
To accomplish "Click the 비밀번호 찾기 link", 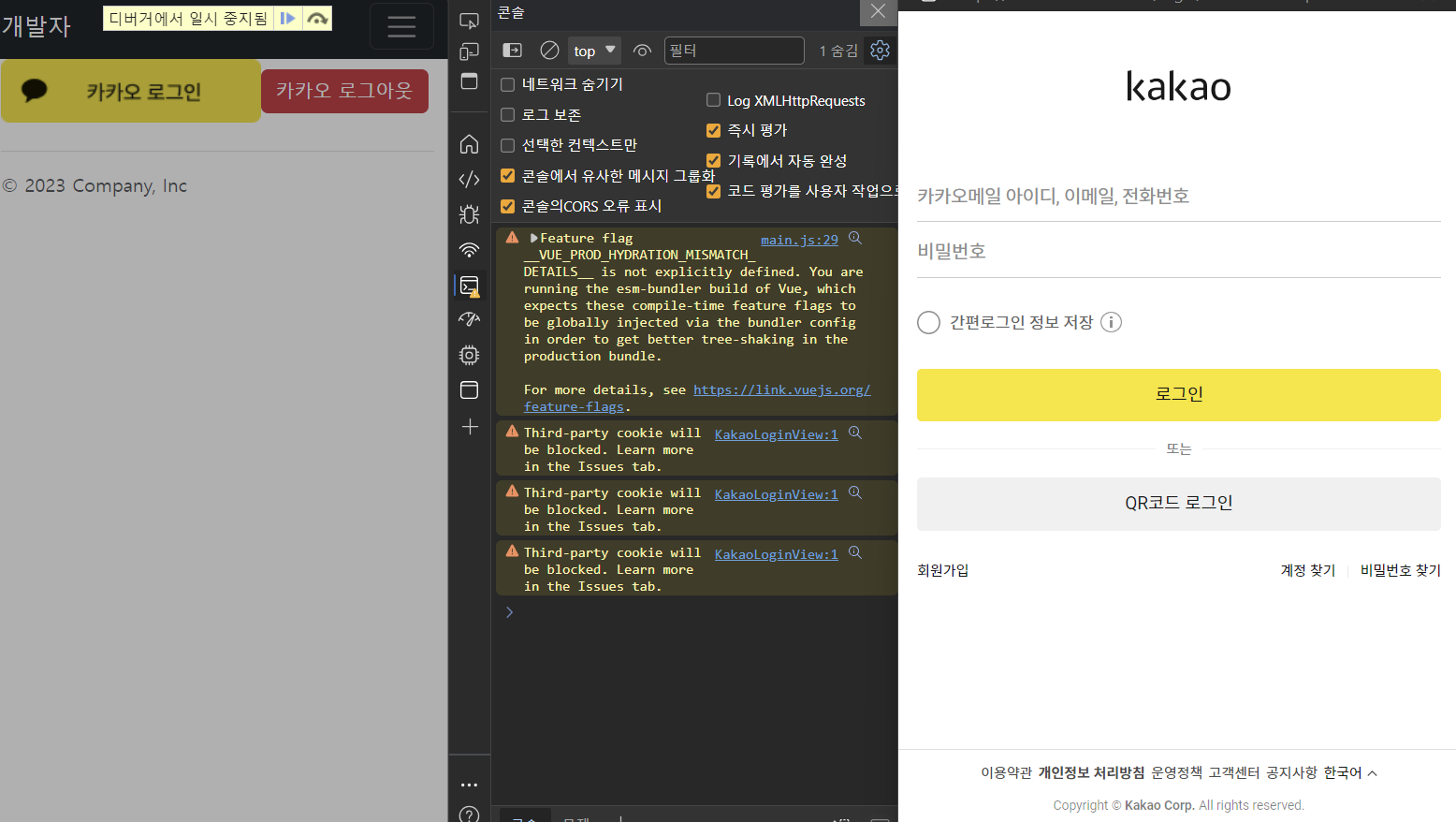I will click(x=1400, y=570).
